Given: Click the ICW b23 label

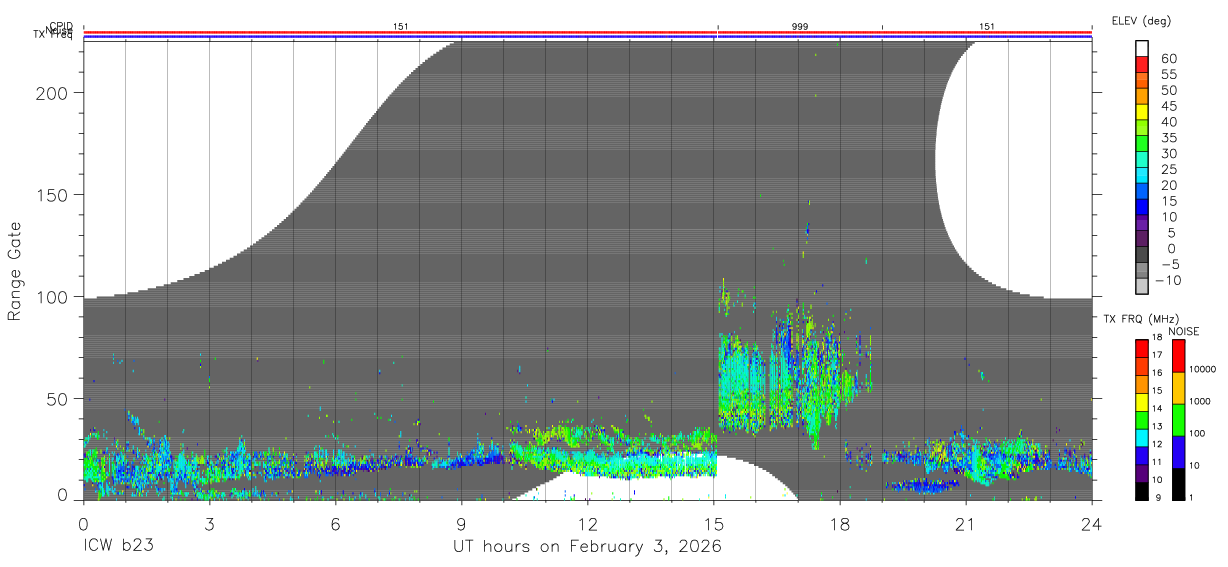Looking at the screenshot, I should click(x=117, y=547).
